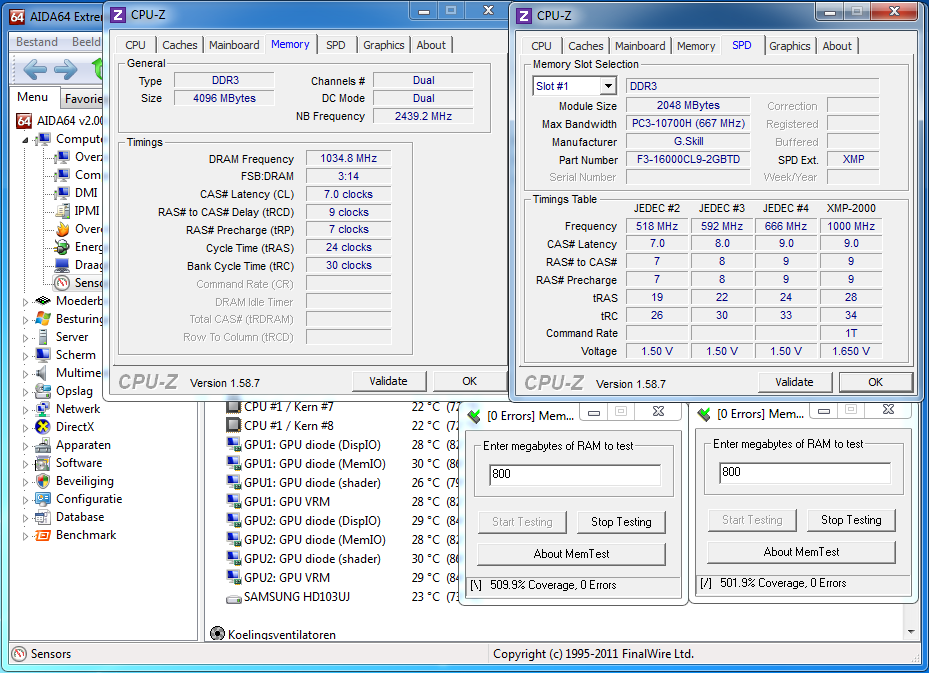The image size is (929, 673).
Task: Open the Bestand menu
Action: tap(37, 42)
